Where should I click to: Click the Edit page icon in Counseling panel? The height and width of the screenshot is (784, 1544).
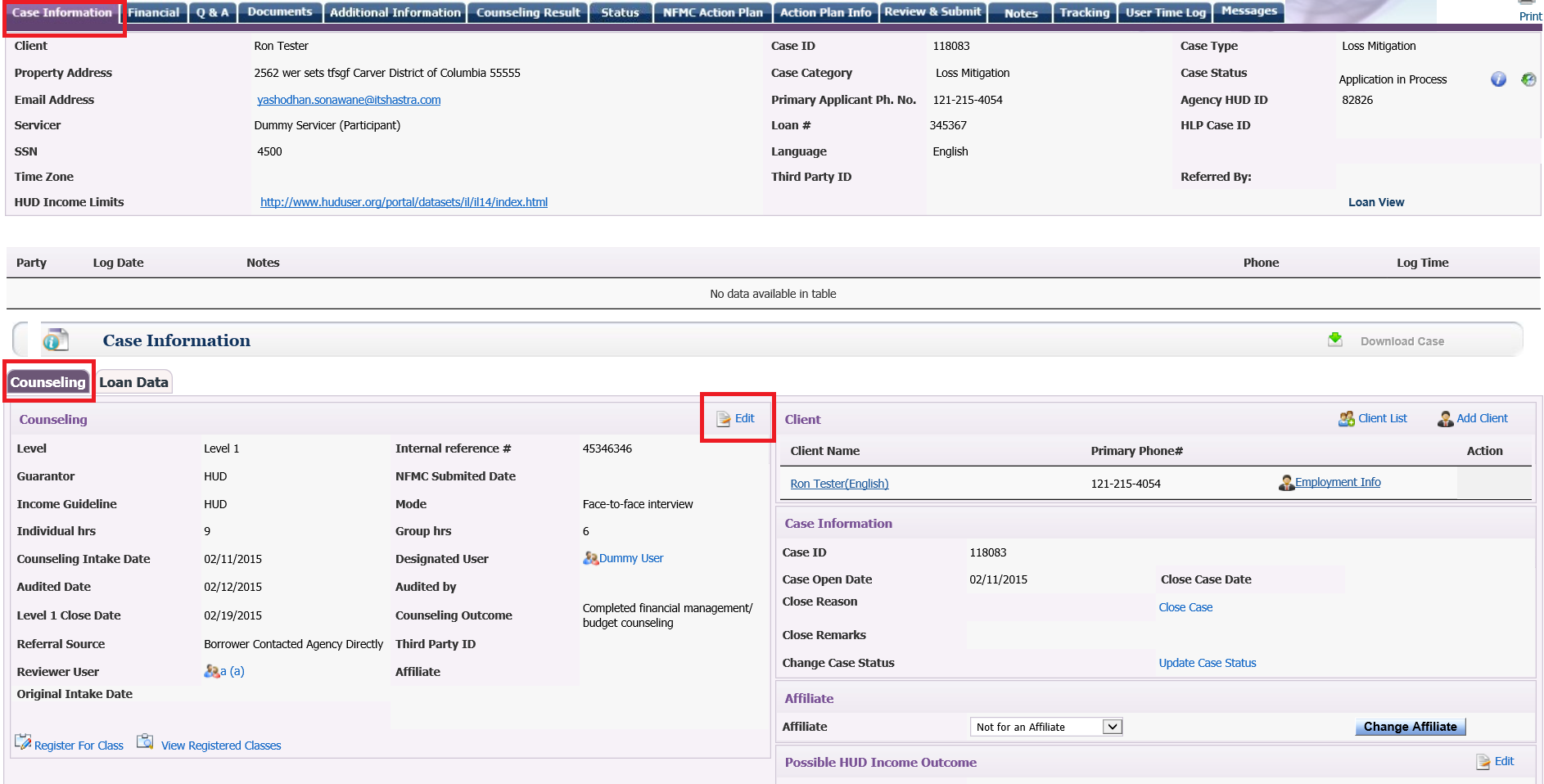click(724, 419)
